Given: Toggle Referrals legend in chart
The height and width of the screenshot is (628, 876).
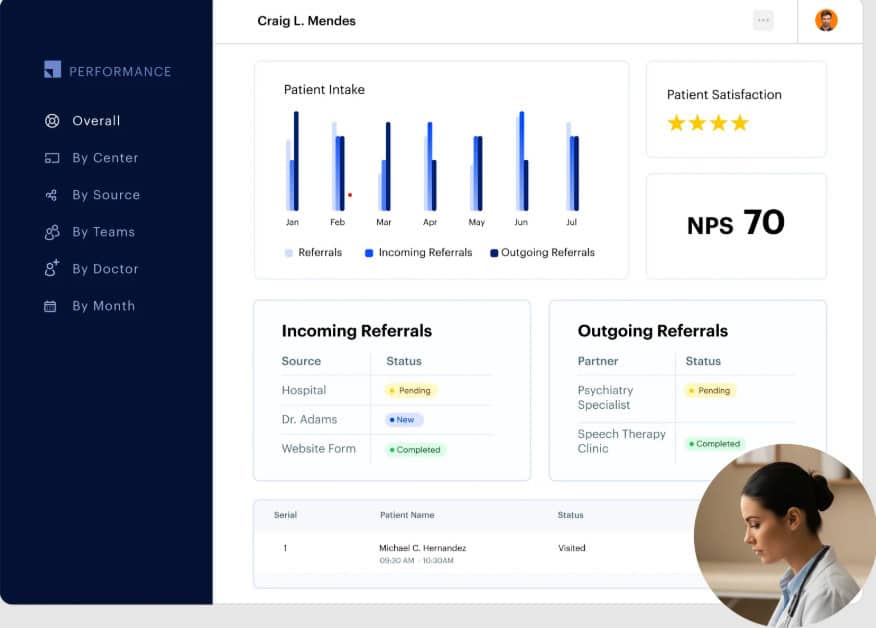Looking at the screenshot, I should coord(313,253).
